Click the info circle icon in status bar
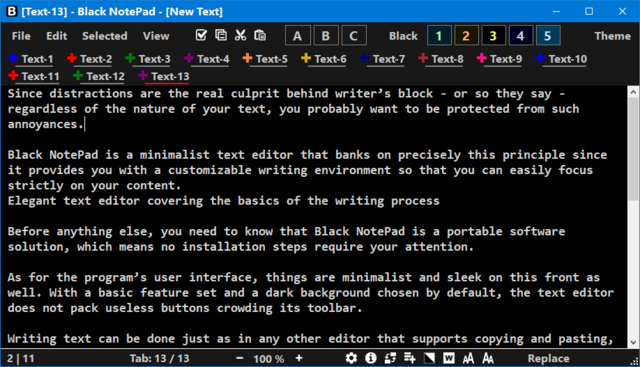Viewport: 640px width, 367px height. tap(371, 358)
